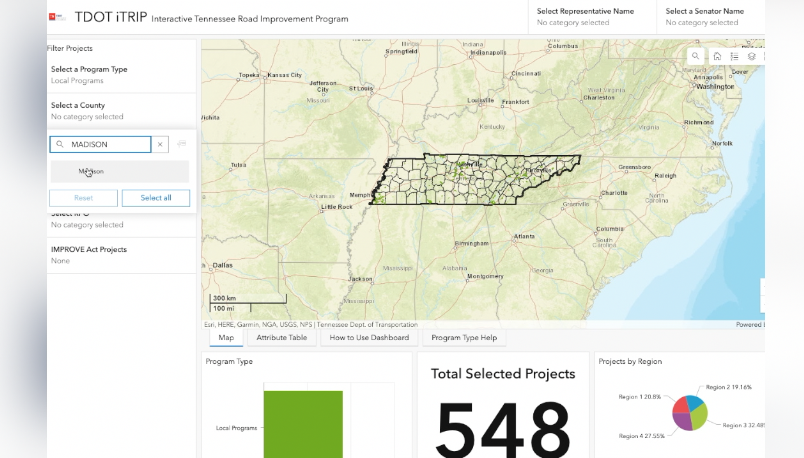The height and width of the screenshot is (458, 804).
Task: Expand Select a Program Type filter
Action: (121, 74)
